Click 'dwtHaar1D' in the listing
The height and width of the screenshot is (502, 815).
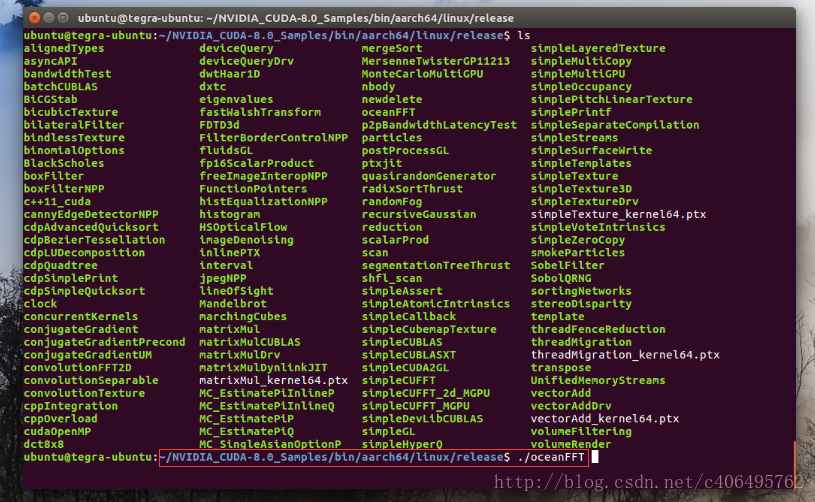click(230, 74)
